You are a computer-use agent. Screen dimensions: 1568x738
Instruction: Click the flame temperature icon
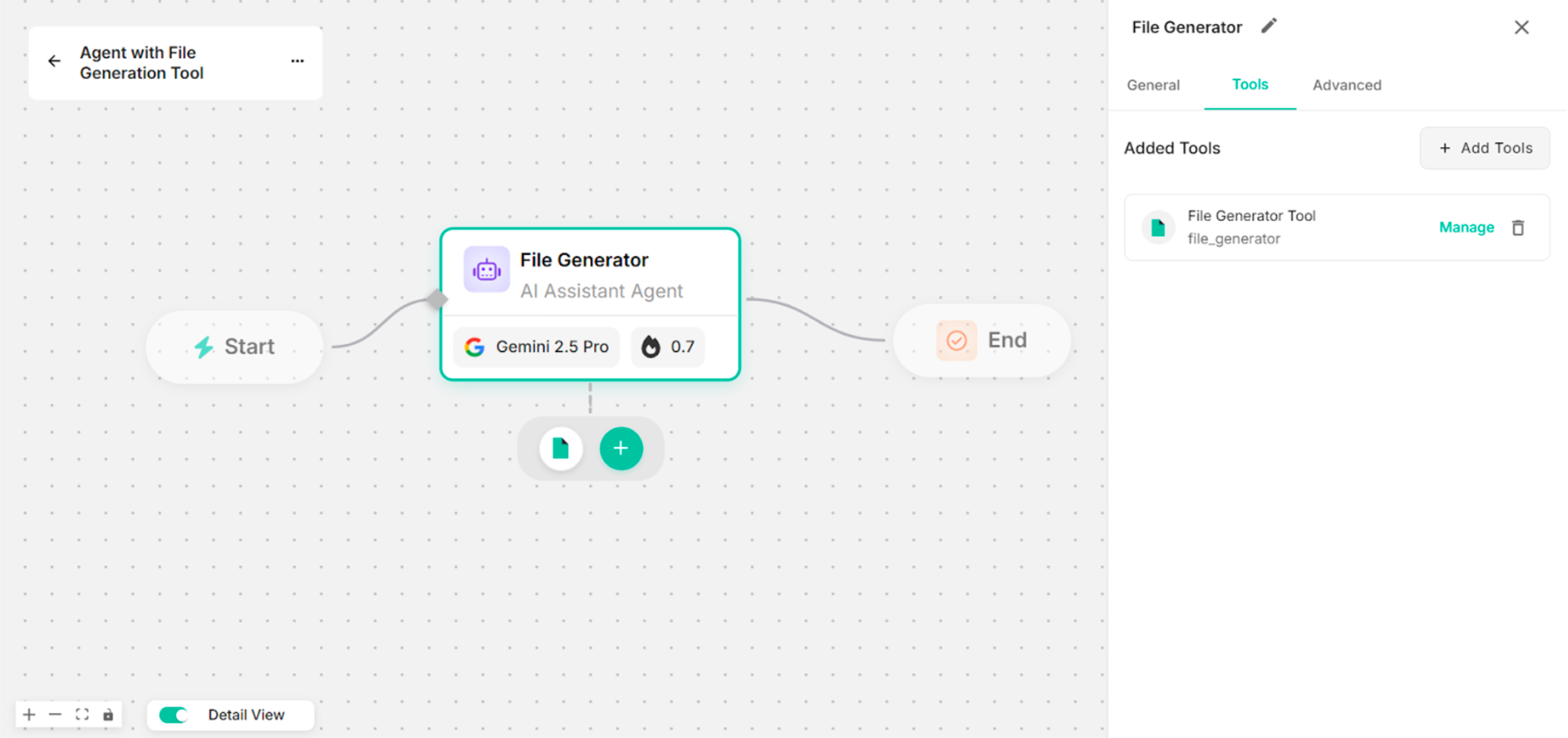click(651, 346)
